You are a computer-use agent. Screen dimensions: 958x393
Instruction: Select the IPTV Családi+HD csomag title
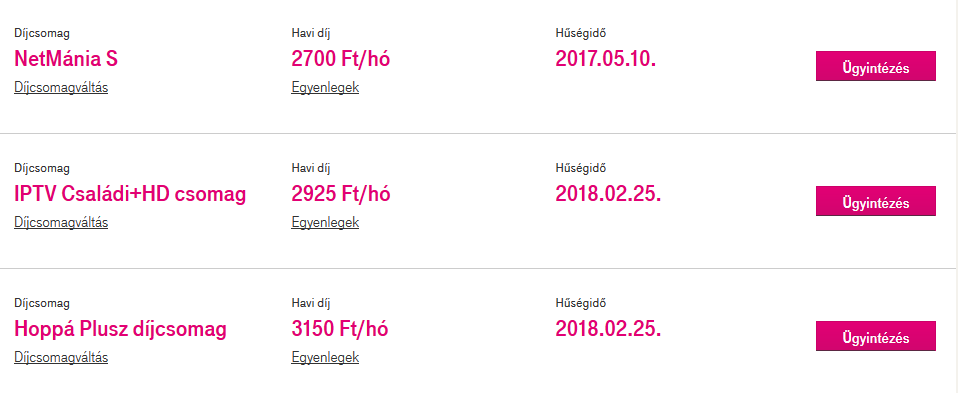pyautogui.click(x=130, y=194)
